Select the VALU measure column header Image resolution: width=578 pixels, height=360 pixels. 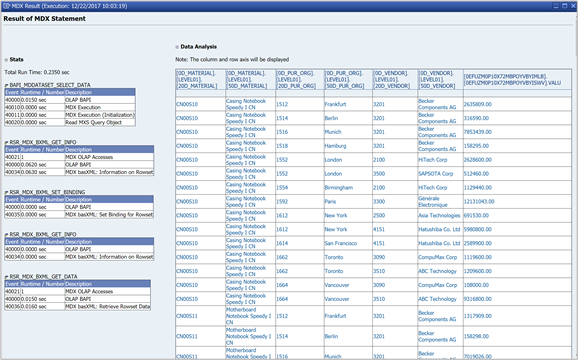[517, 80]
